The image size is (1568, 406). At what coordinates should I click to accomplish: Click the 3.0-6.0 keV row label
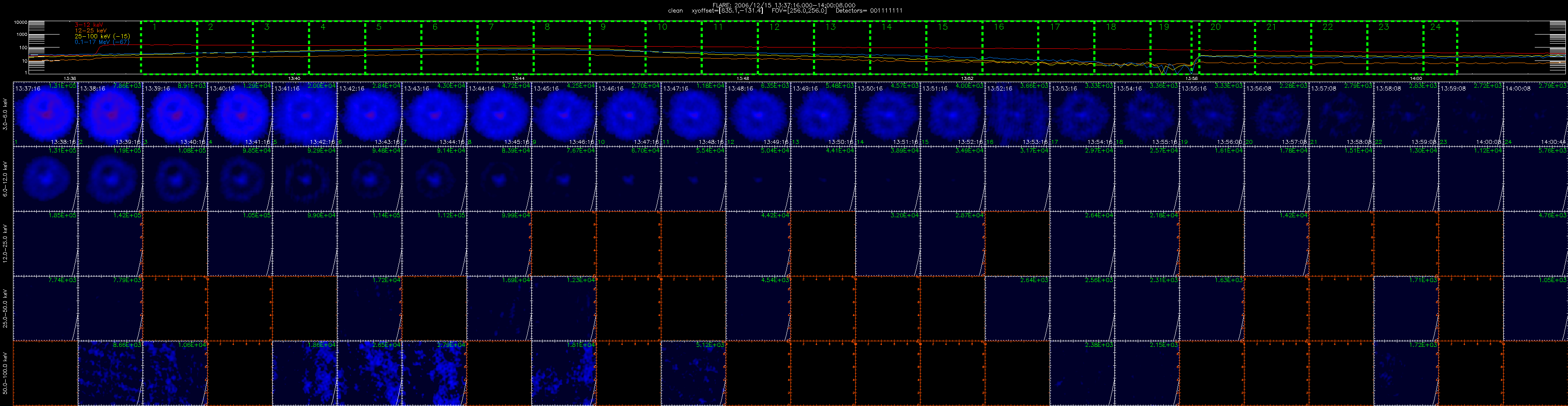click(6, 114)
